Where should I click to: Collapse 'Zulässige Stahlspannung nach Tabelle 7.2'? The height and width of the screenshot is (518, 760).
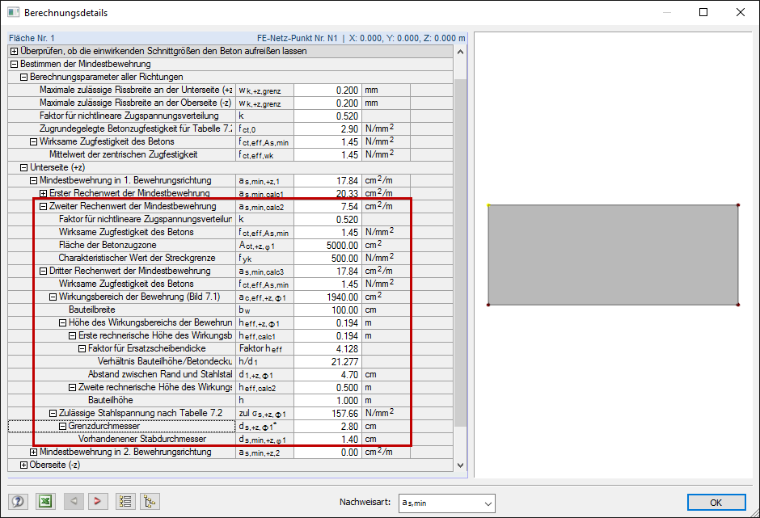[x=53, y=413]
